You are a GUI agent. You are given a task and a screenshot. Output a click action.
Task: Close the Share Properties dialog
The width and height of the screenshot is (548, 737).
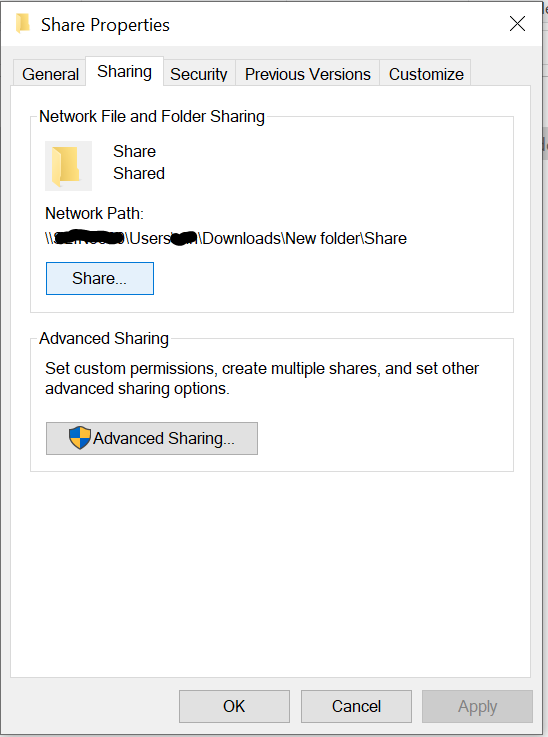(517, 24)
